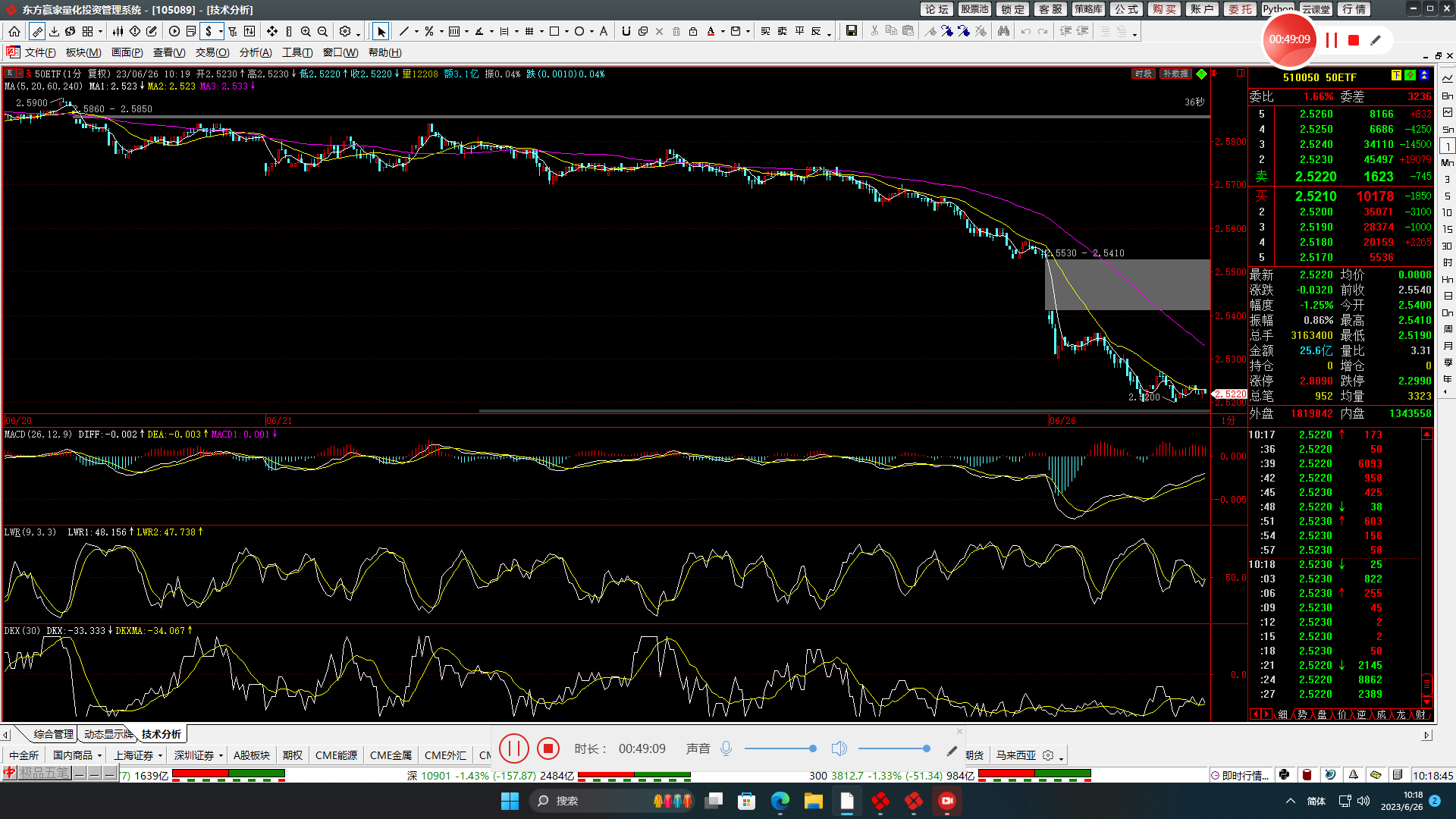Click the home icon in toolbar

coord(14,31)
